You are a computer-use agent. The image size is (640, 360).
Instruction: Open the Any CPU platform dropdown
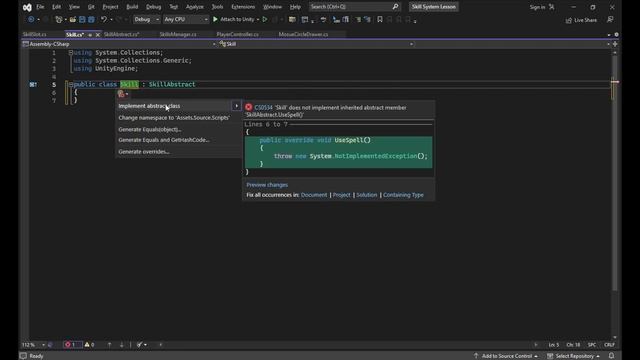click(x=186, y=19)
